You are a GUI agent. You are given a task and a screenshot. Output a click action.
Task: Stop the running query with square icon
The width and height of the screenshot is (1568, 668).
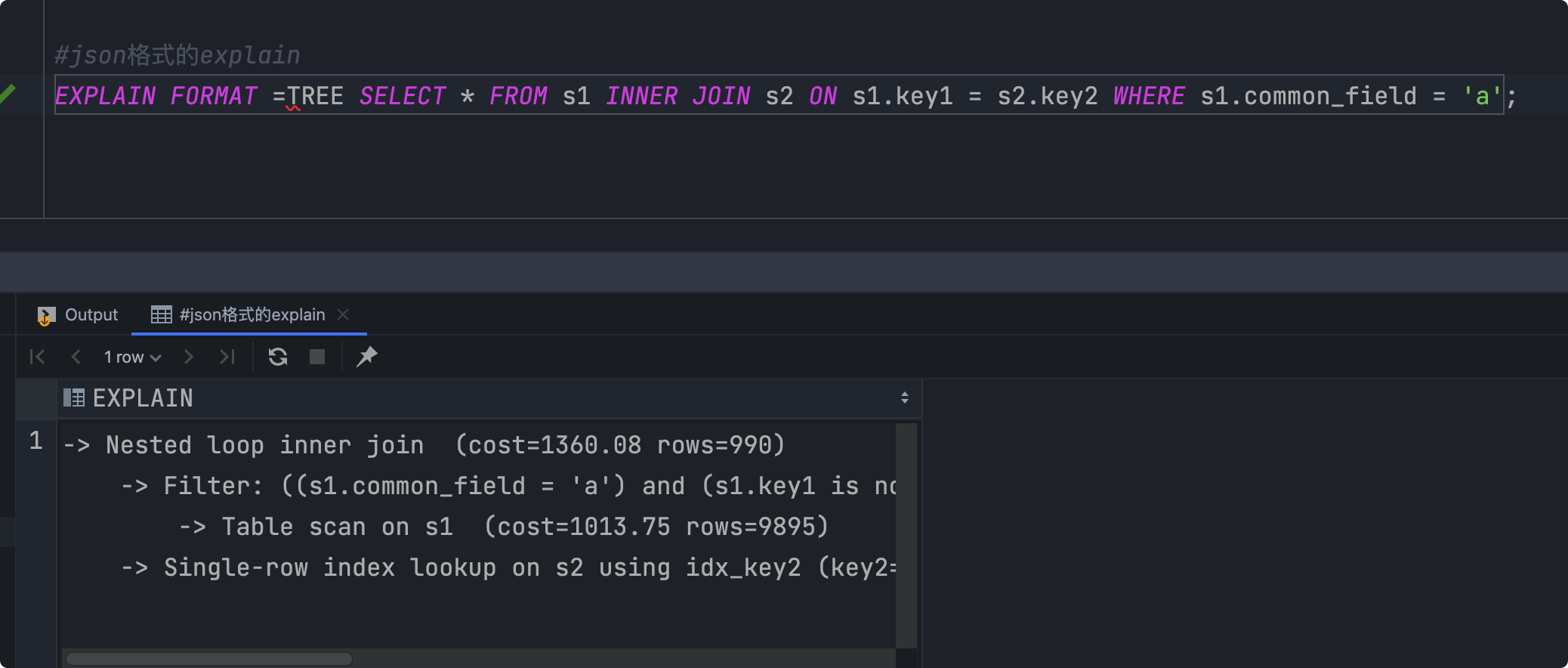[x=317, y=357]
